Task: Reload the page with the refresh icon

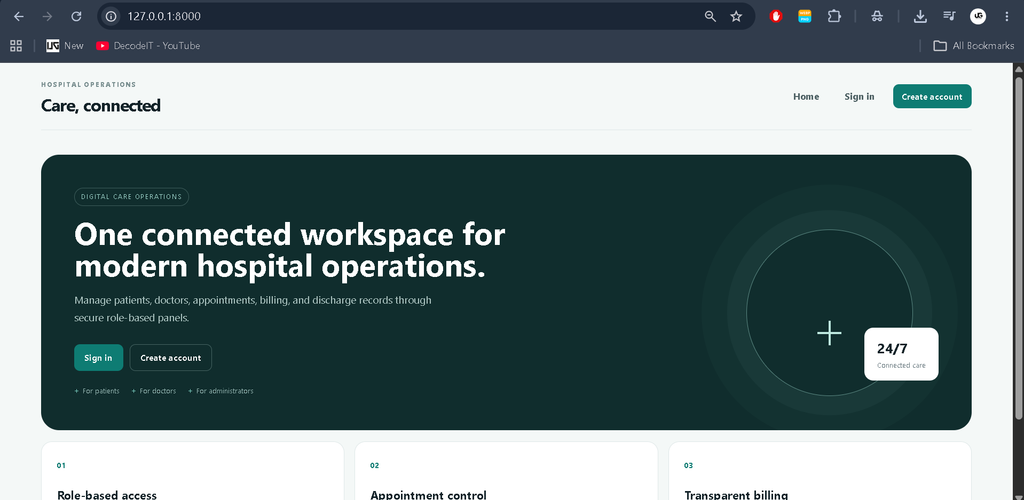Action: coord(76,16)
